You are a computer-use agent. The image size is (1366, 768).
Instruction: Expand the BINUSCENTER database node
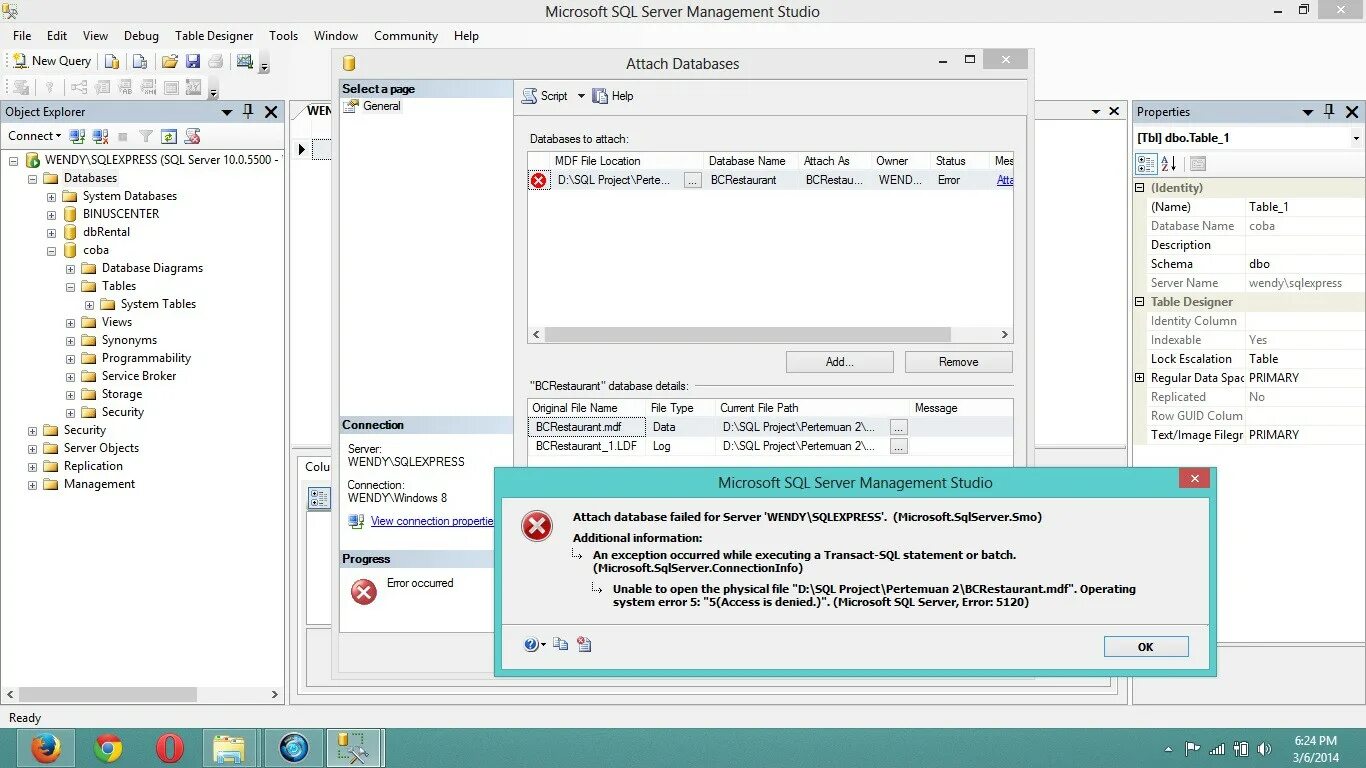click(51, 214)
